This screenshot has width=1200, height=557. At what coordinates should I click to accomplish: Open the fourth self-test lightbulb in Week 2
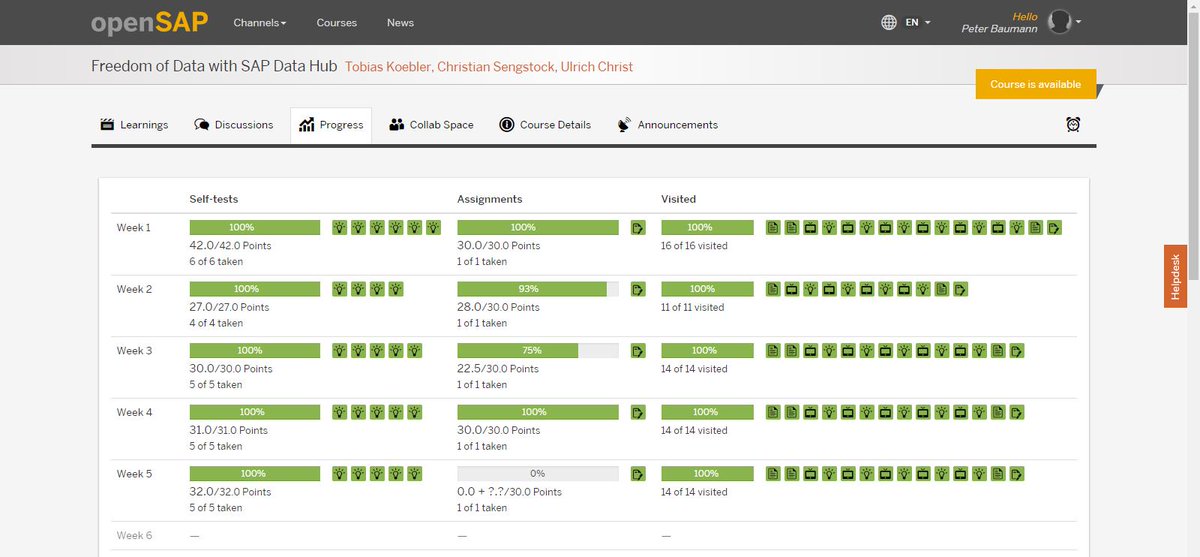[x=396, y=290]
